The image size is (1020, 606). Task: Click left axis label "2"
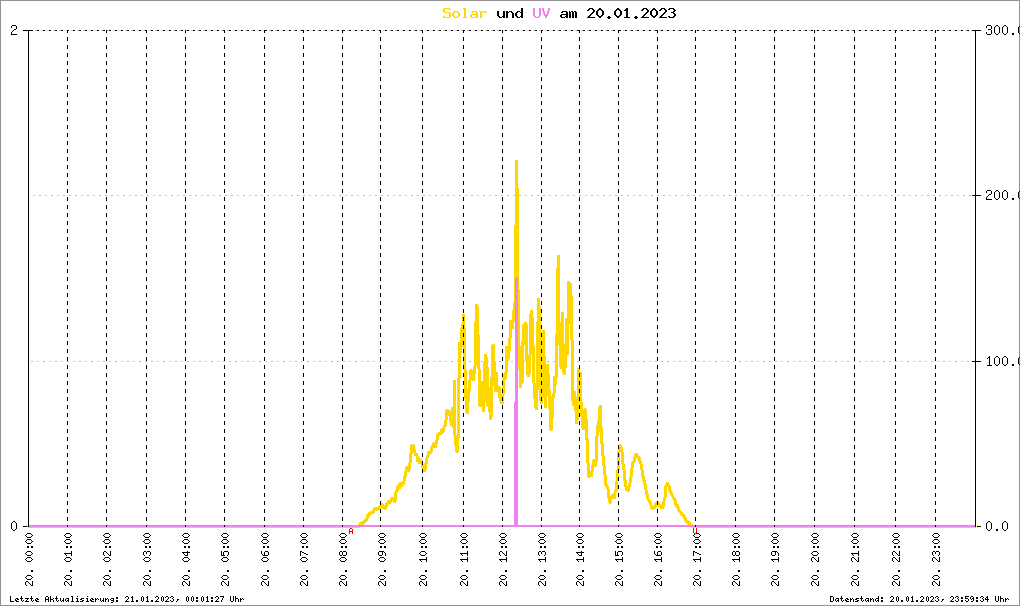14,30
